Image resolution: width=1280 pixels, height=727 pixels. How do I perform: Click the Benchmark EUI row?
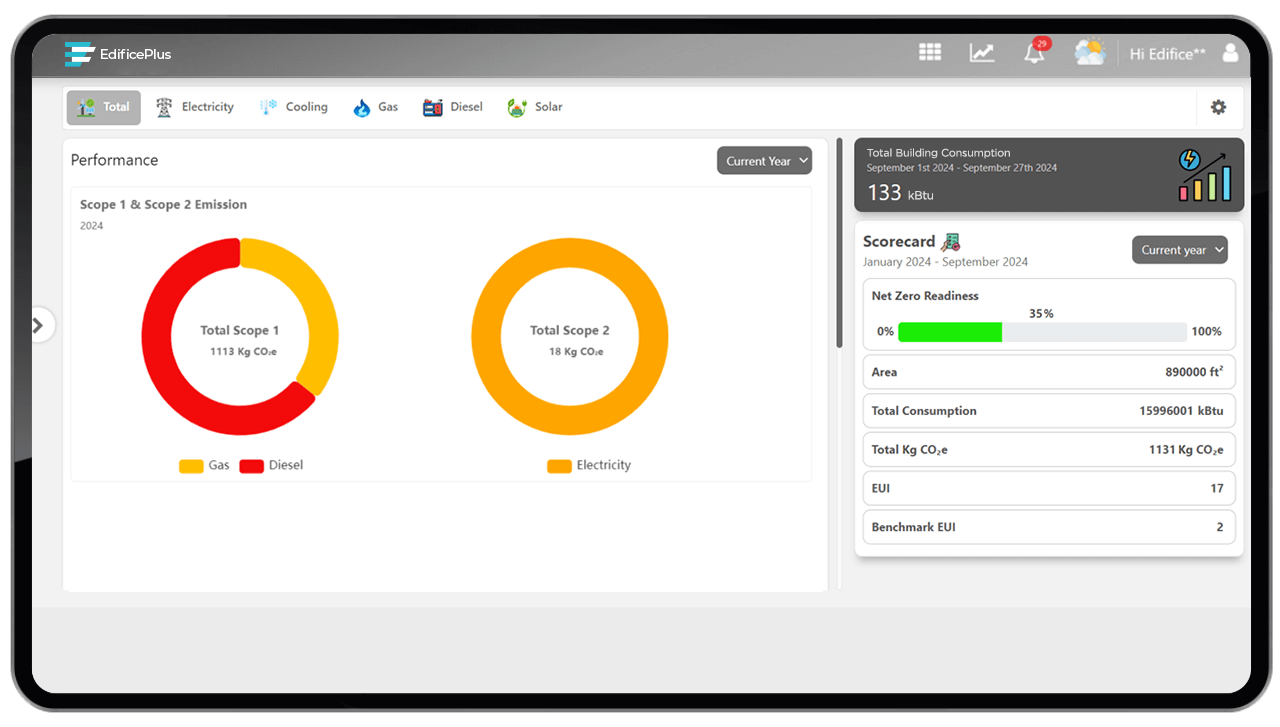(x=1049, y=527)
